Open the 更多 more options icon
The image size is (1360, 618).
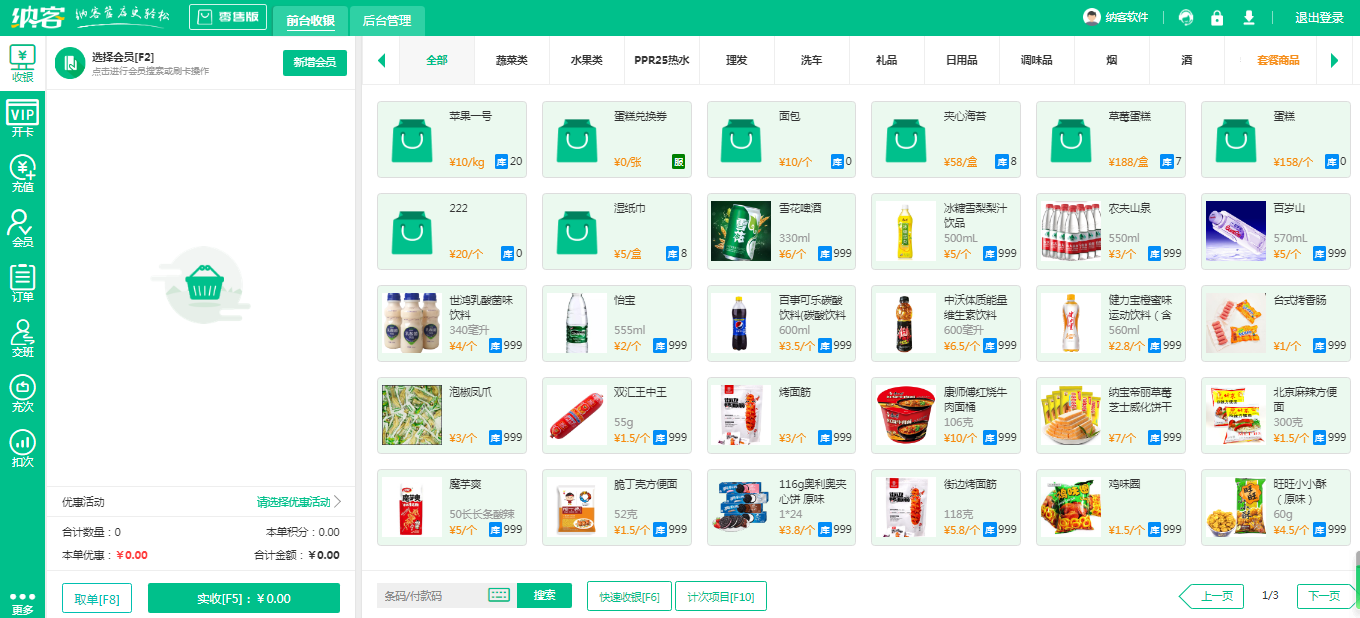click(22, 599)
